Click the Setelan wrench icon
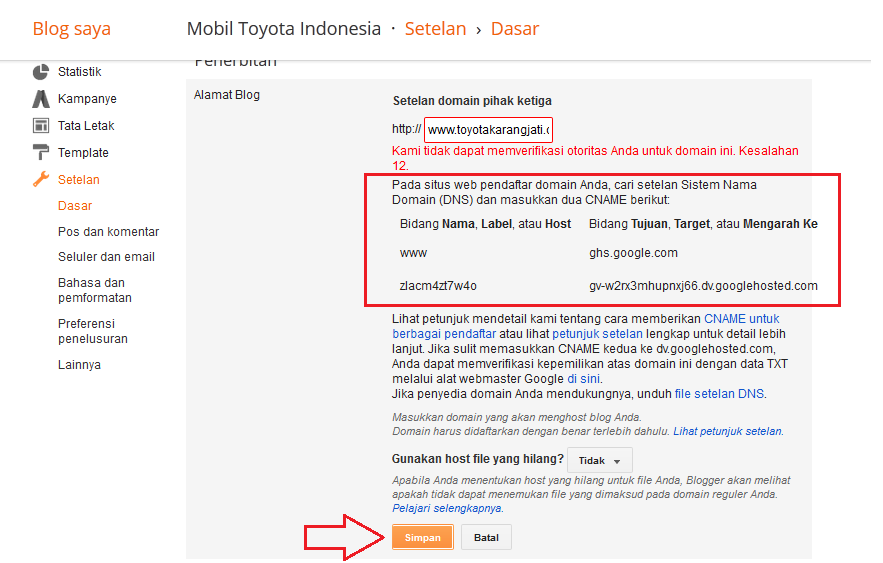Screen dimensions: 883x563 tap(41, 179)
